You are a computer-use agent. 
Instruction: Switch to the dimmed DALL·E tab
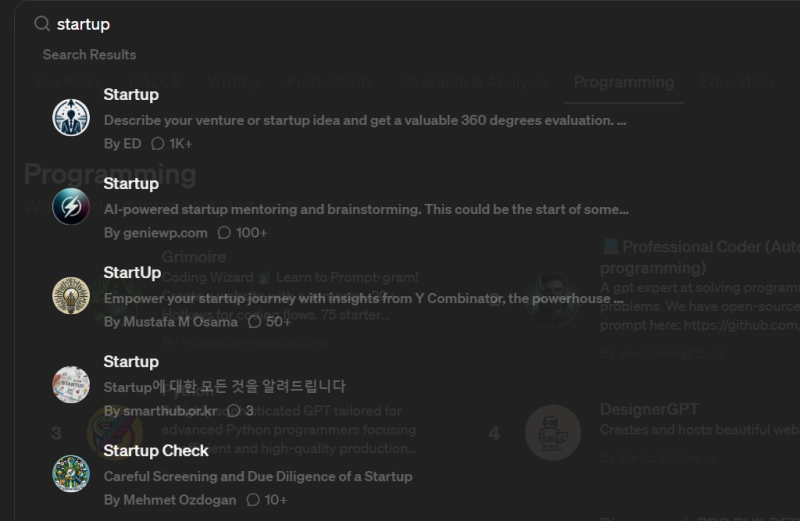coord(155,82)
